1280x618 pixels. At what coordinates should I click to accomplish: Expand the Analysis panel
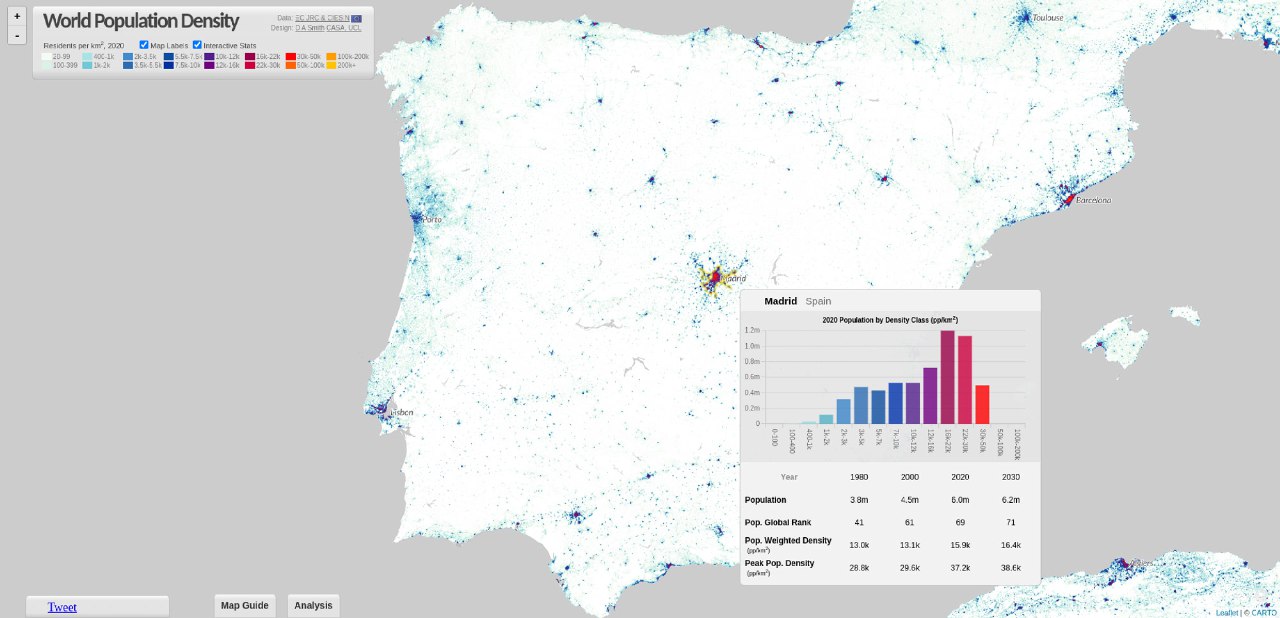tap(313, 605)
